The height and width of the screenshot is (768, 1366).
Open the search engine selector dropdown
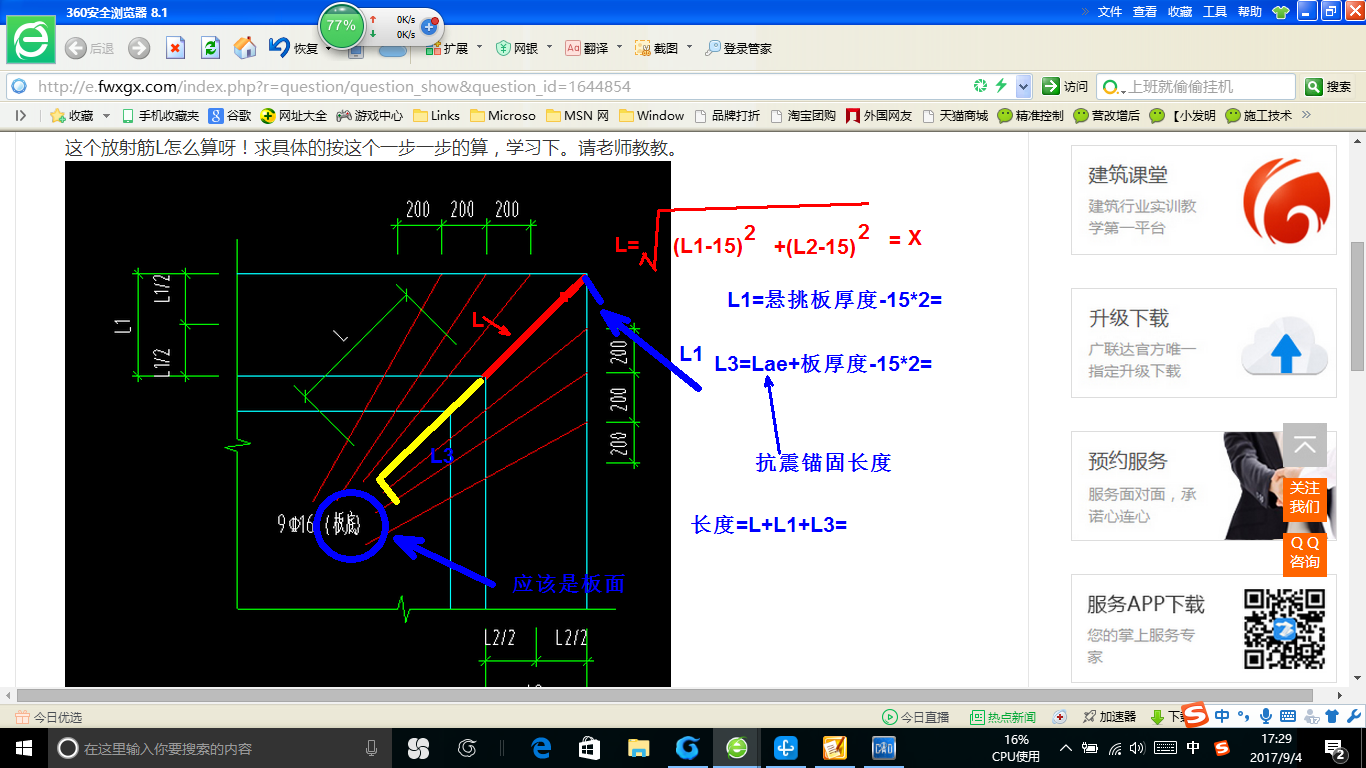(1113, 87)
